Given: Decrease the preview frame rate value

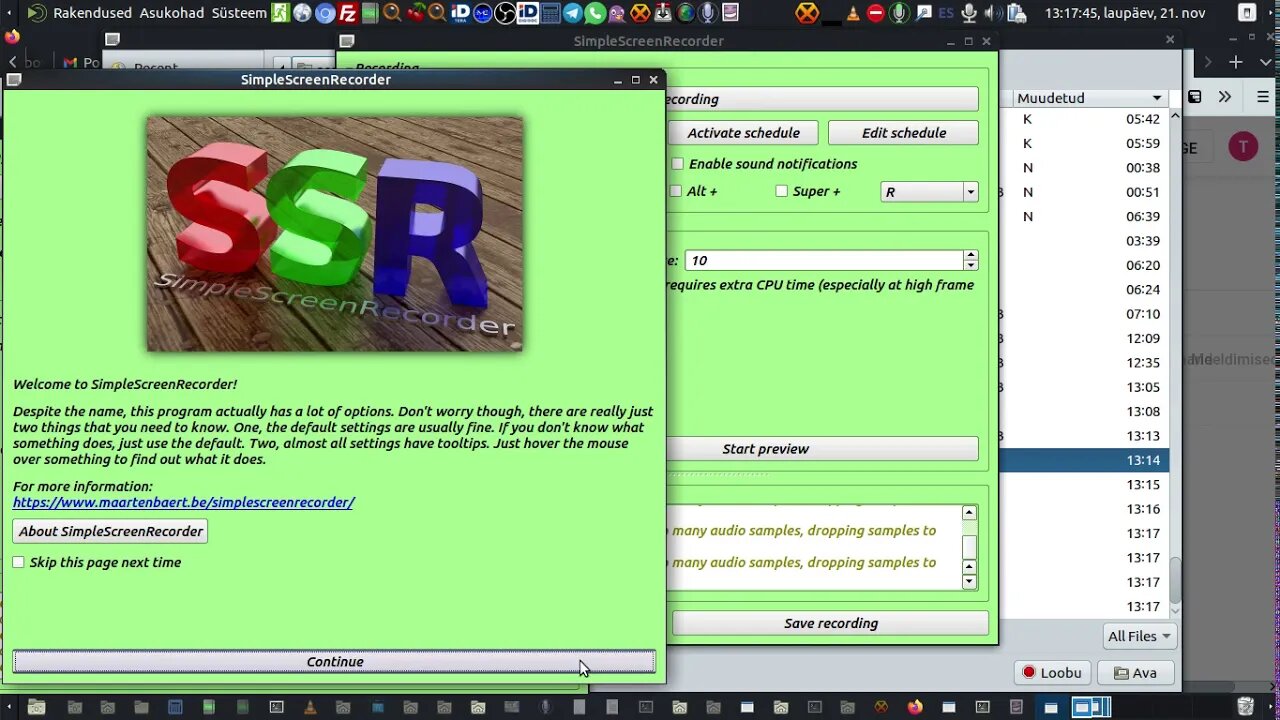Looking at the screenshot, I should tap(970, 265).
